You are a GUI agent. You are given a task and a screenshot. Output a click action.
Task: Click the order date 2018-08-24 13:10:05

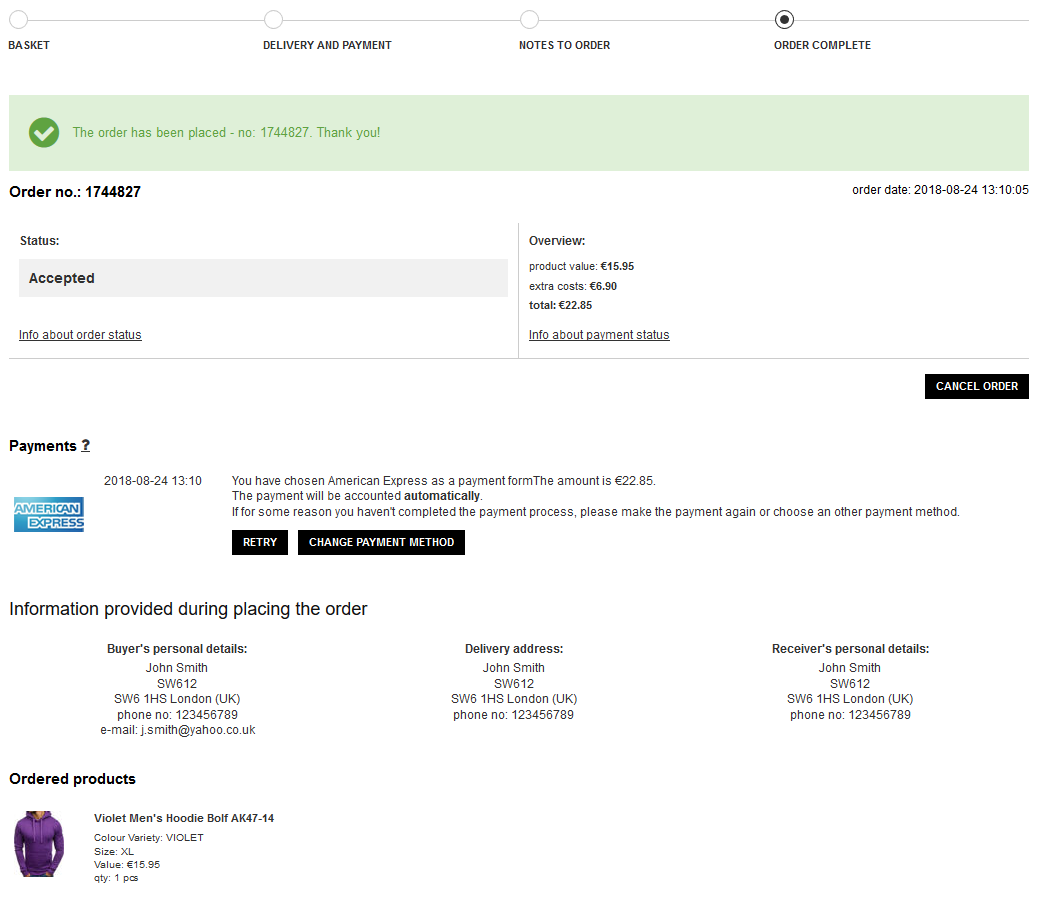940,190
